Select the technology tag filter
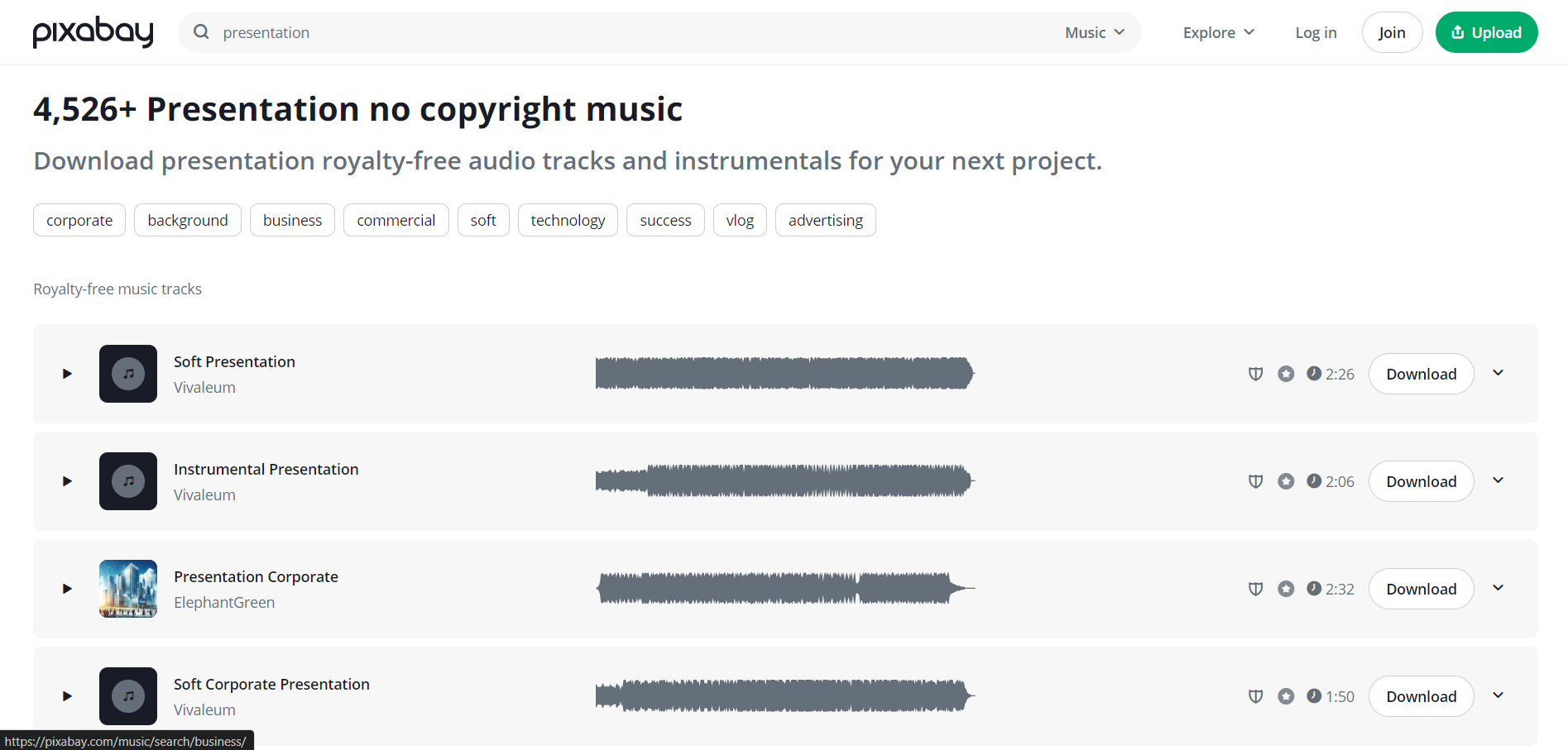The height and width of the screenshot is (750, 1568). click(x=568, y=220)
